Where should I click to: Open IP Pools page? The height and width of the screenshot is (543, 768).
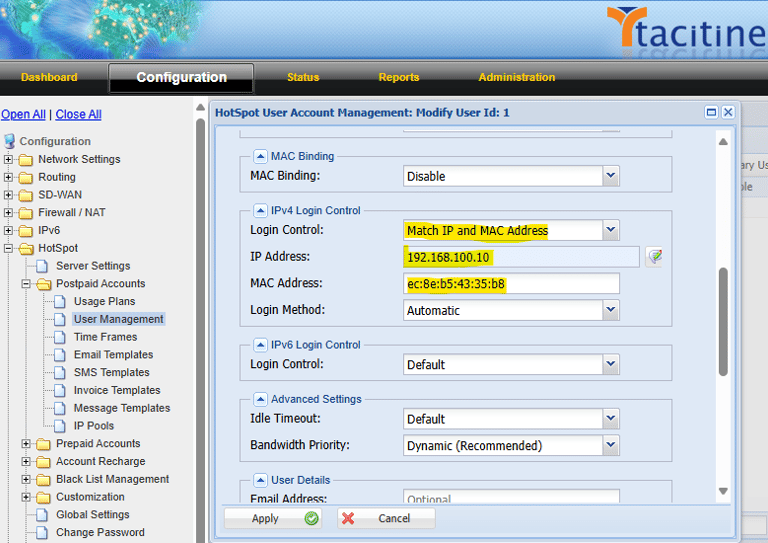(x=94, y=425)
